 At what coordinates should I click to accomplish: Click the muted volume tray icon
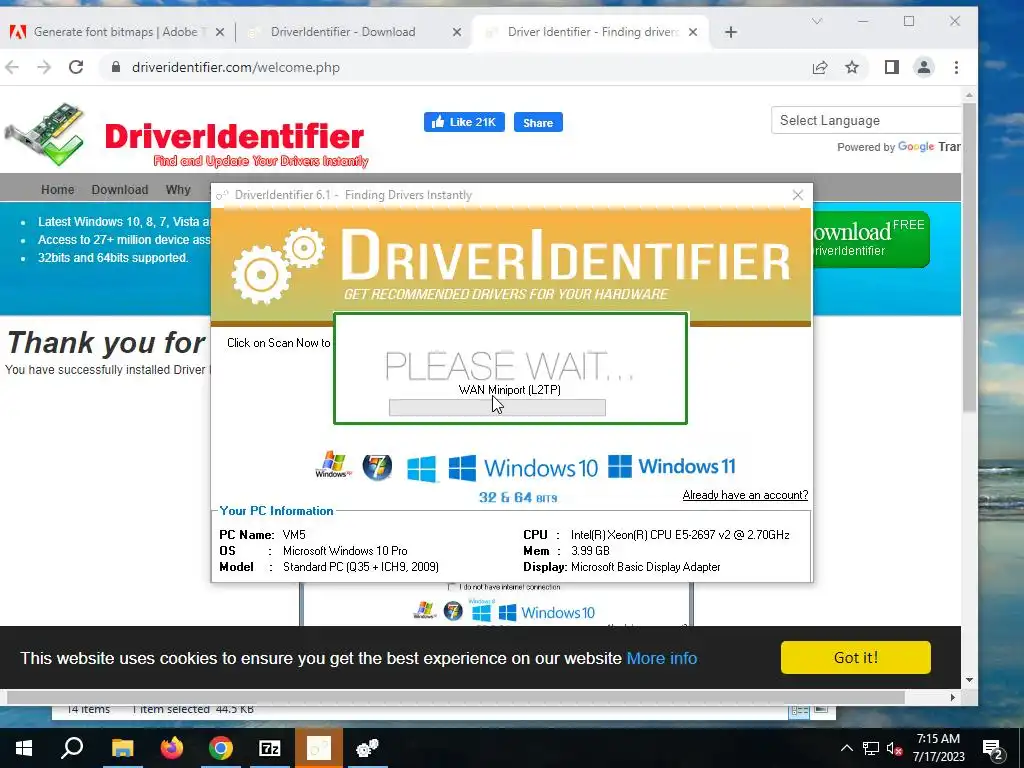[895, 748]
